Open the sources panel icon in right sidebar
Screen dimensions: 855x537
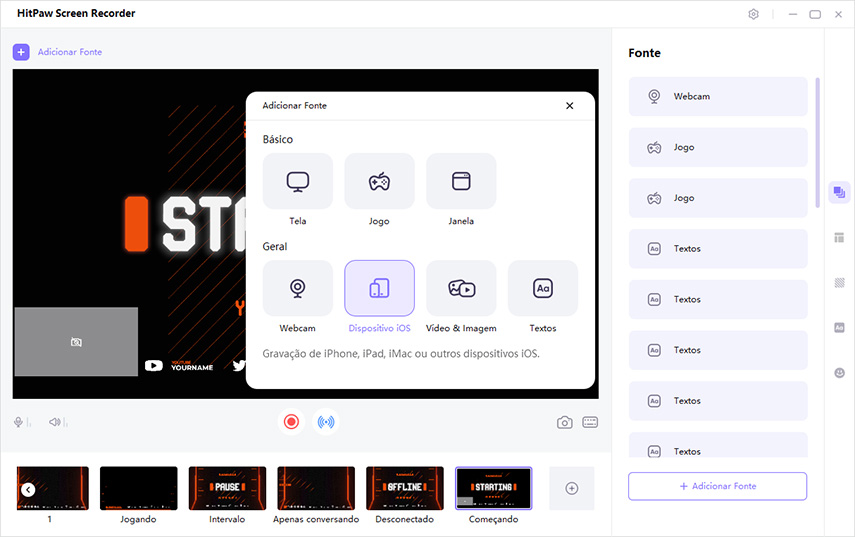[839, 192]
